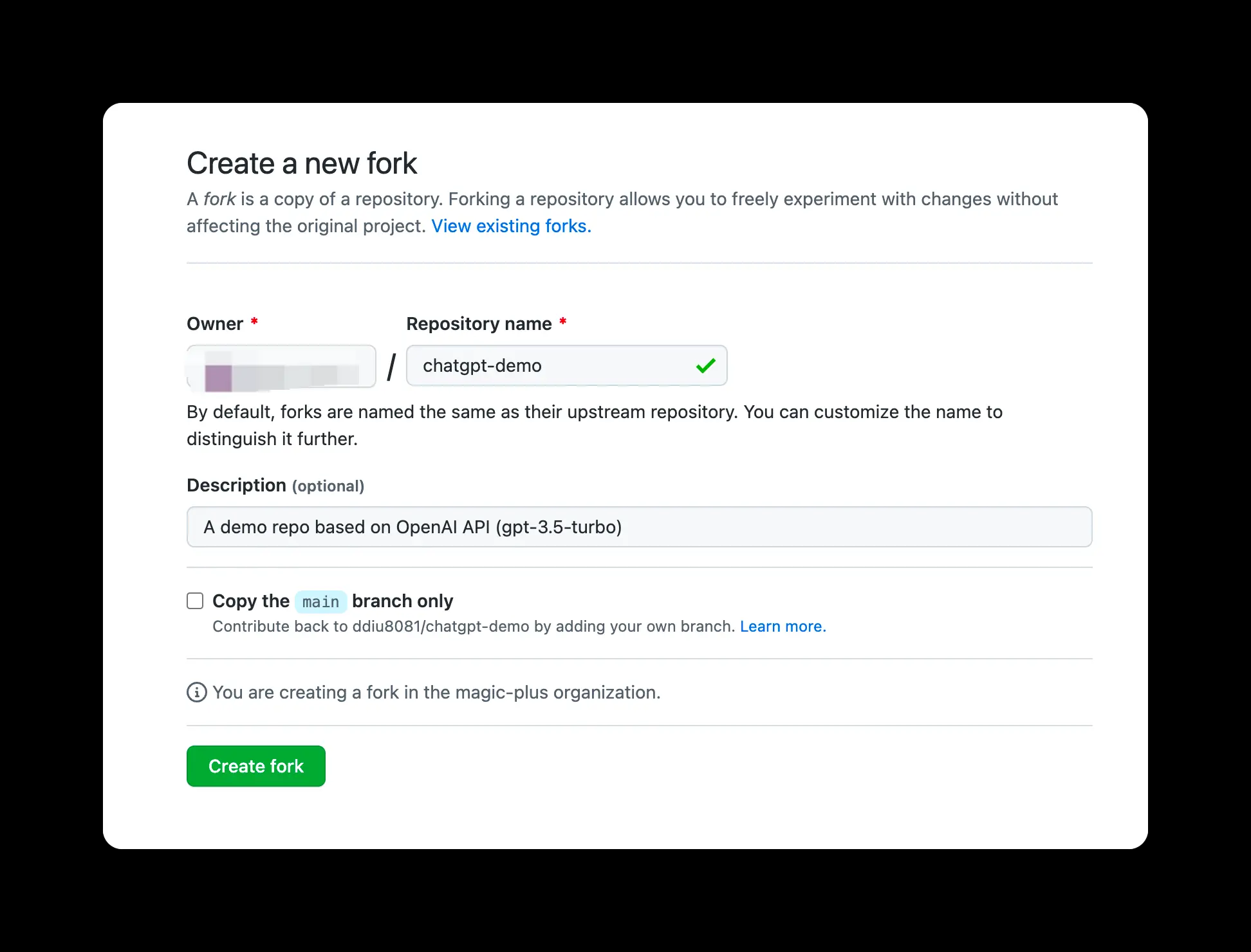This screenshot has height=952, width=1251.
Task: Select the main branch badge label
Action: tap(320, 601)
